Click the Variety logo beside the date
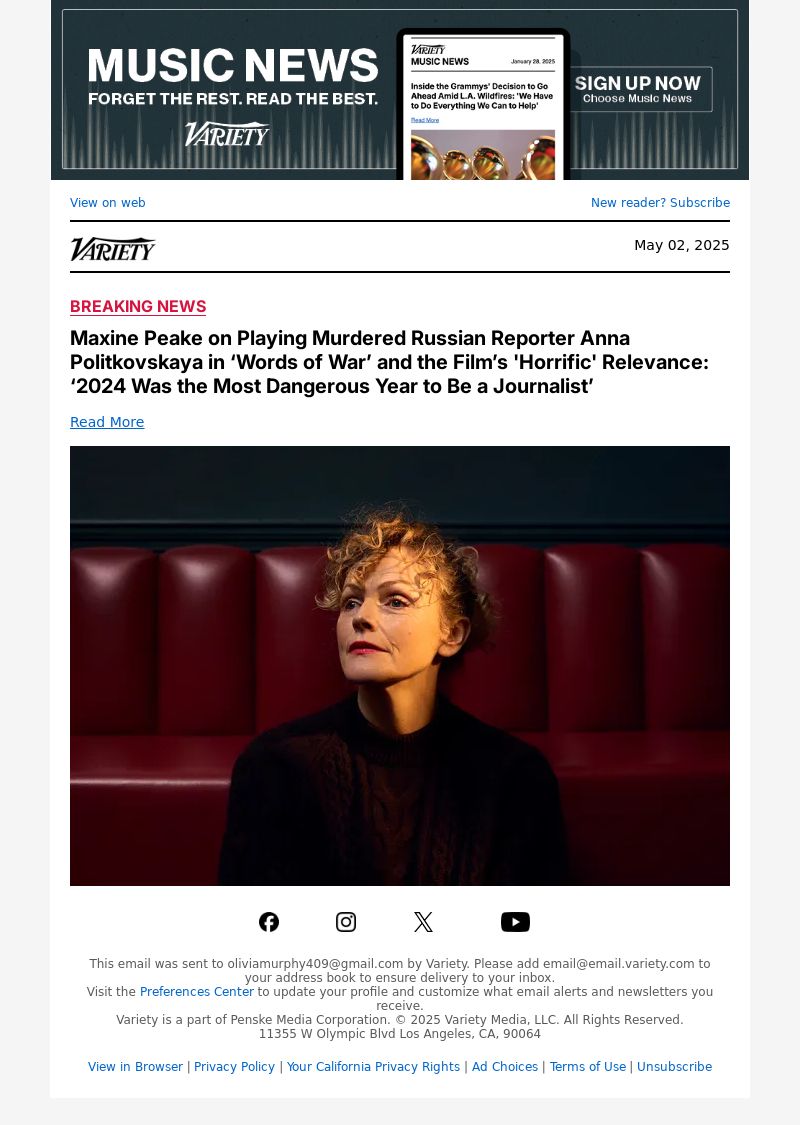The image size is (800, 1125). click(113, 249)
